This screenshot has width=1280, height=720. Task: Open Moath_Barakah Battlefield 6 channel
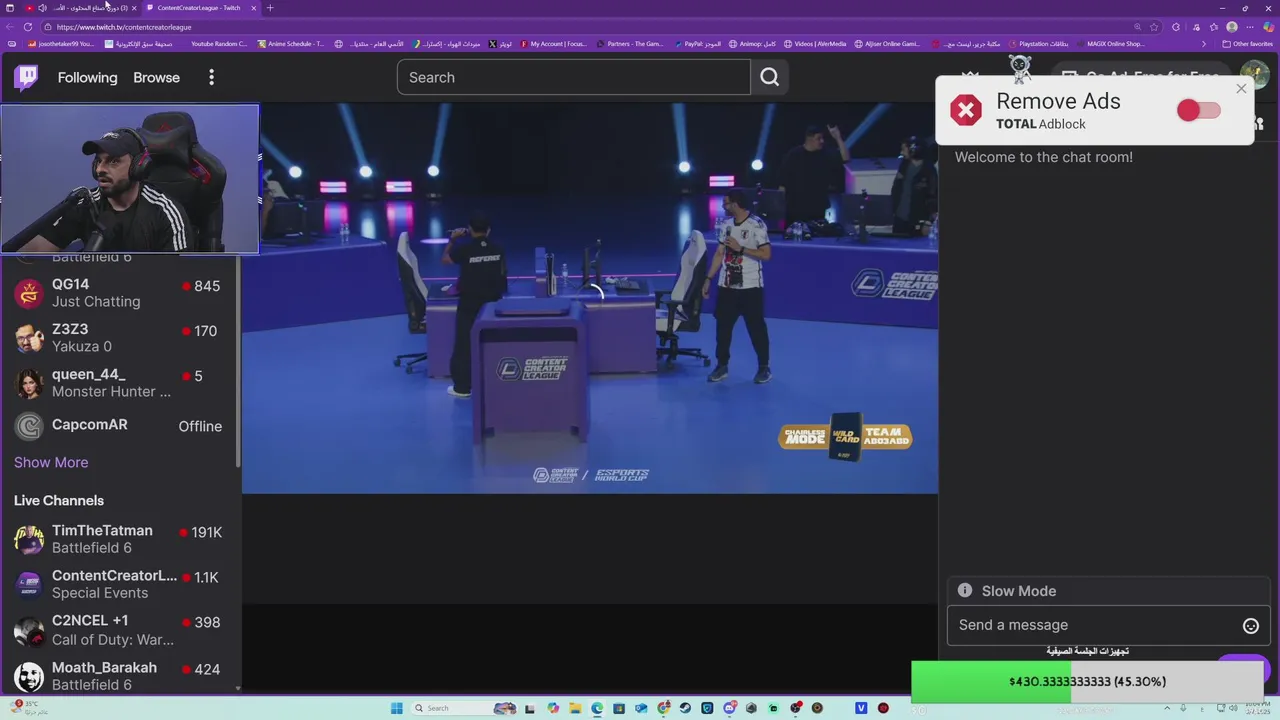pos(120,676)
